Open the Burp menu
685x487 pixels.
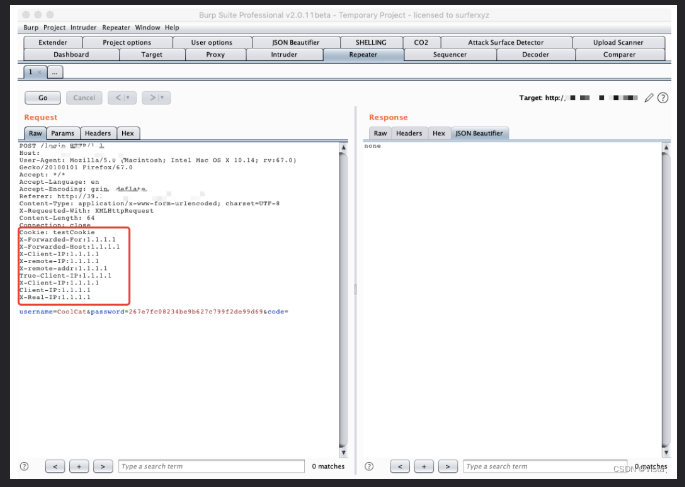tap(31, 28)
